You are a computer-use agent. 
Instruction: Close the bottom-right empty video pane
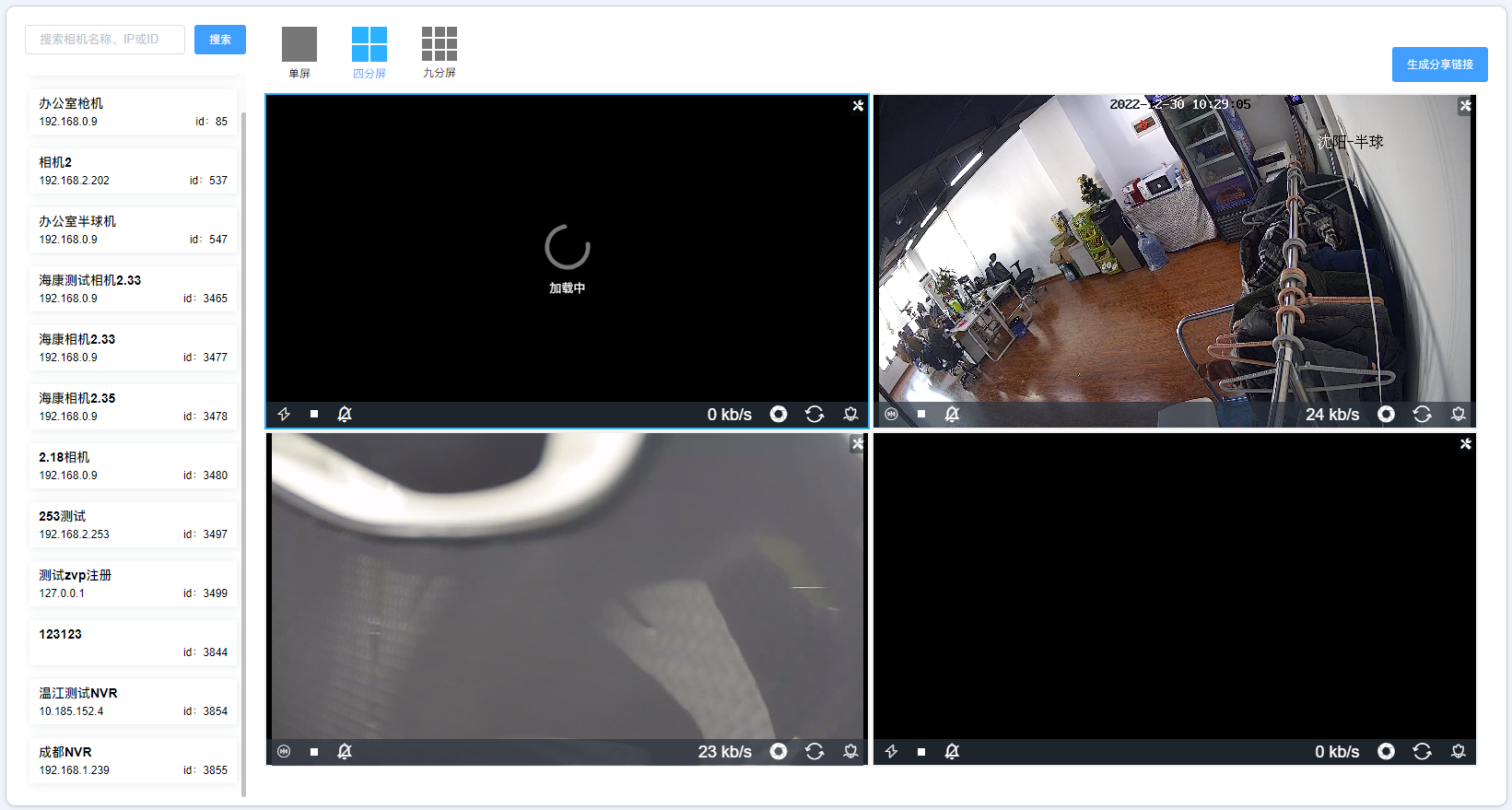pos(1465,444)
